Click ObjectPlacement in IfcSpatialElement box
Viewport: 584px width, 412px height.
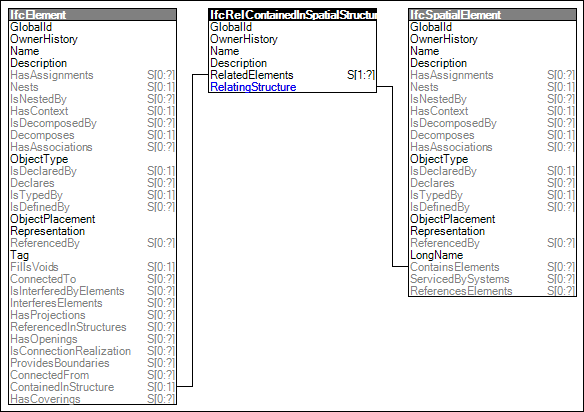[492, 219]
